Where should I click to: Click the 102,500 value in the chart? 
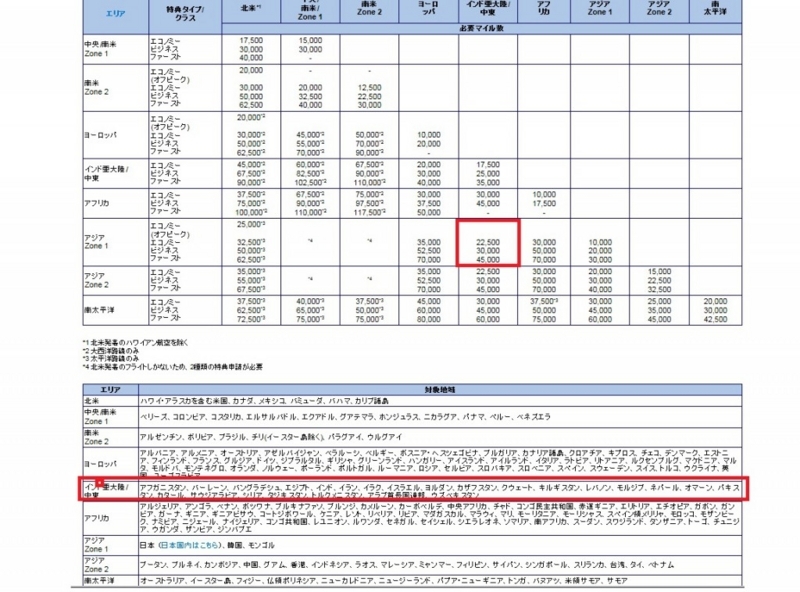coord(310,182)
